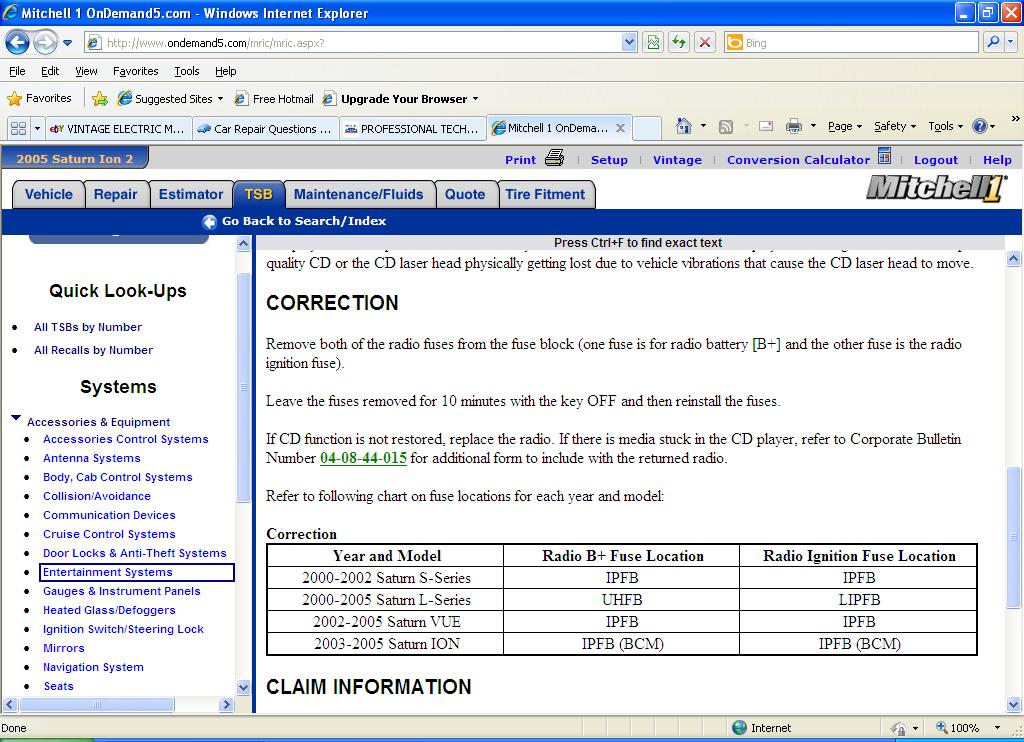
Task: Click the search magnifier button
Action: pyautogui.click(x=993, y=42)
